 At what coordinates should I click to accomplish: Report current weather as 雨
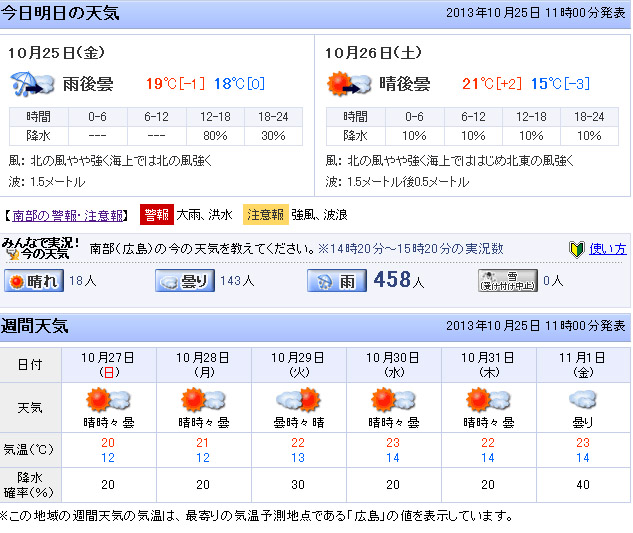pyautogui.click(x=336, y=282)
